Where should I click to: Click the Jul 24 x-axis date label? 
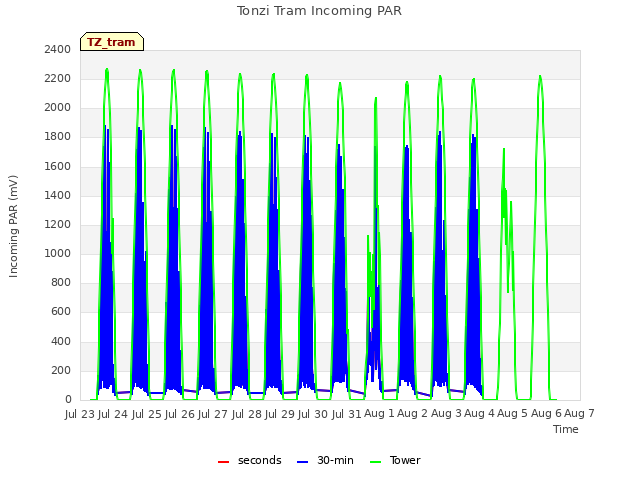[113, 414]
